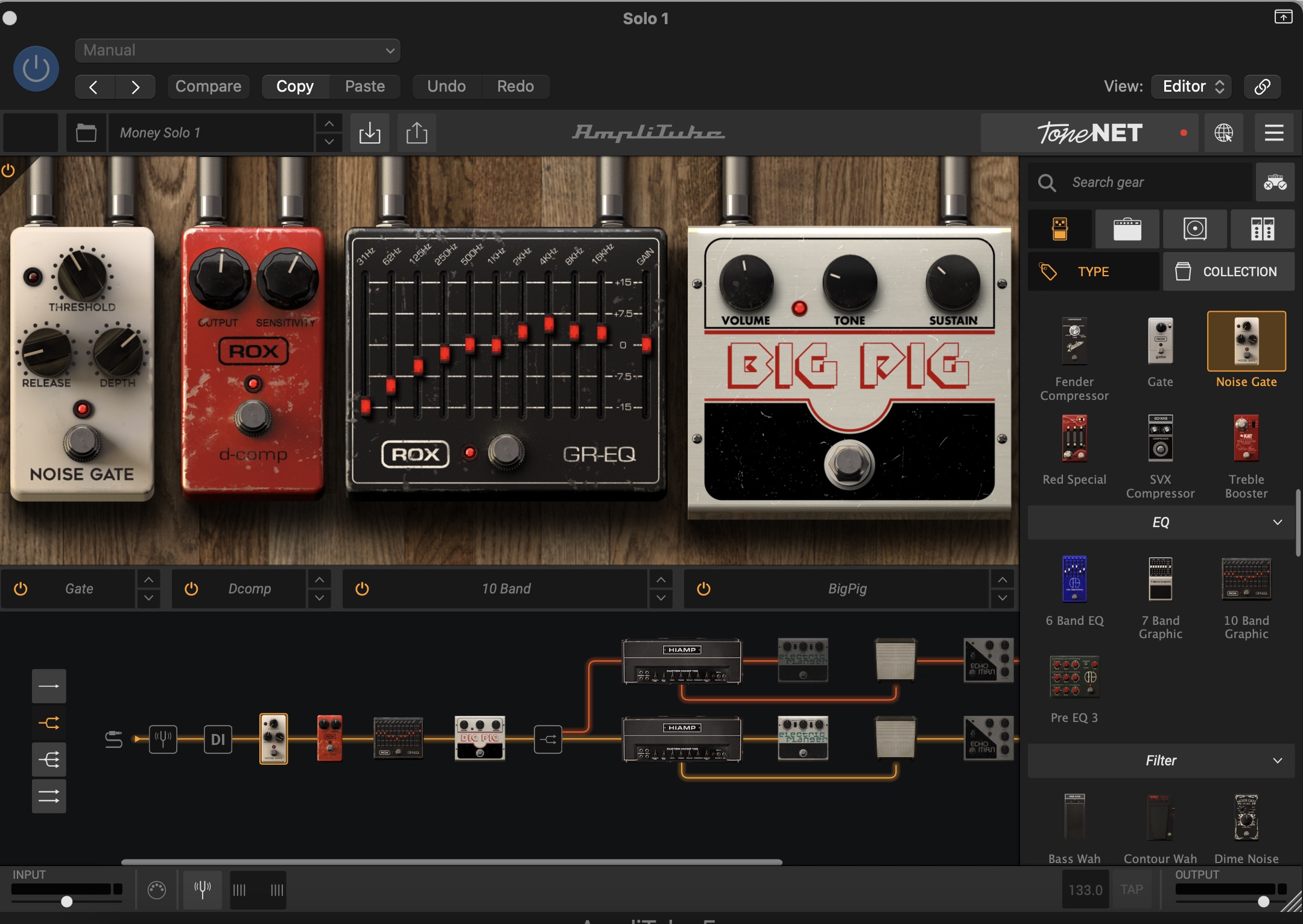This screenshot has width=1303, height=924.
Task: Toggle the Dcomp slot power button
Action: (191, 589)
